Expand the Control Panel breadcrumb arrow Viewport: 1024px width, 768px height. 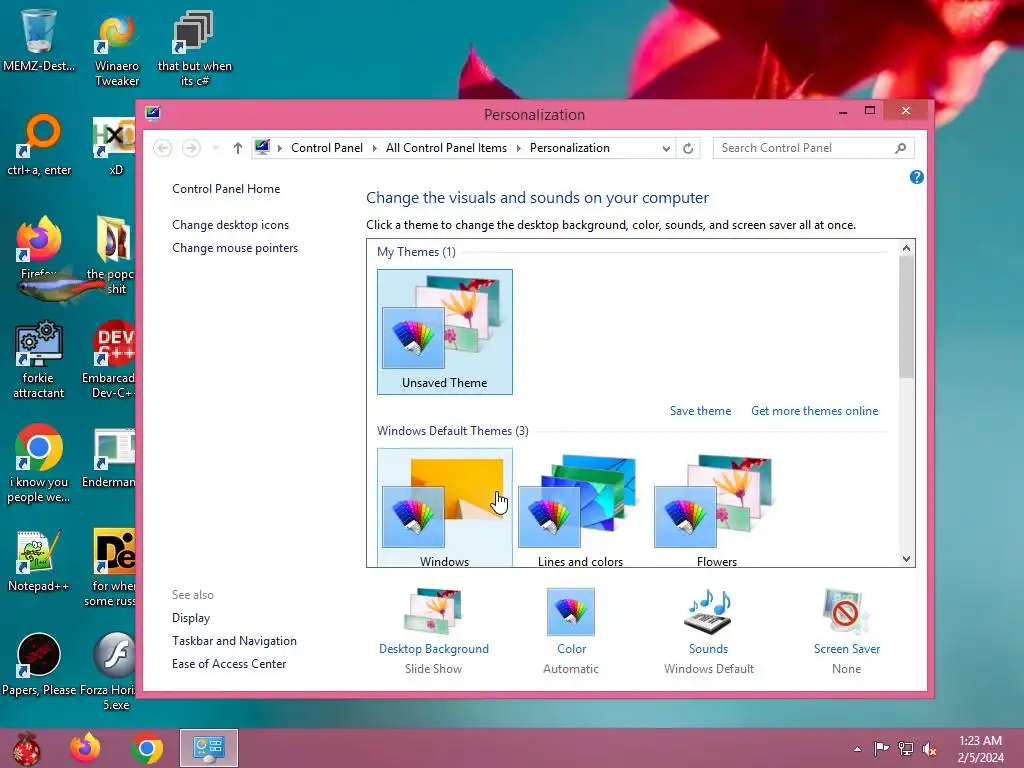(375, 148)
